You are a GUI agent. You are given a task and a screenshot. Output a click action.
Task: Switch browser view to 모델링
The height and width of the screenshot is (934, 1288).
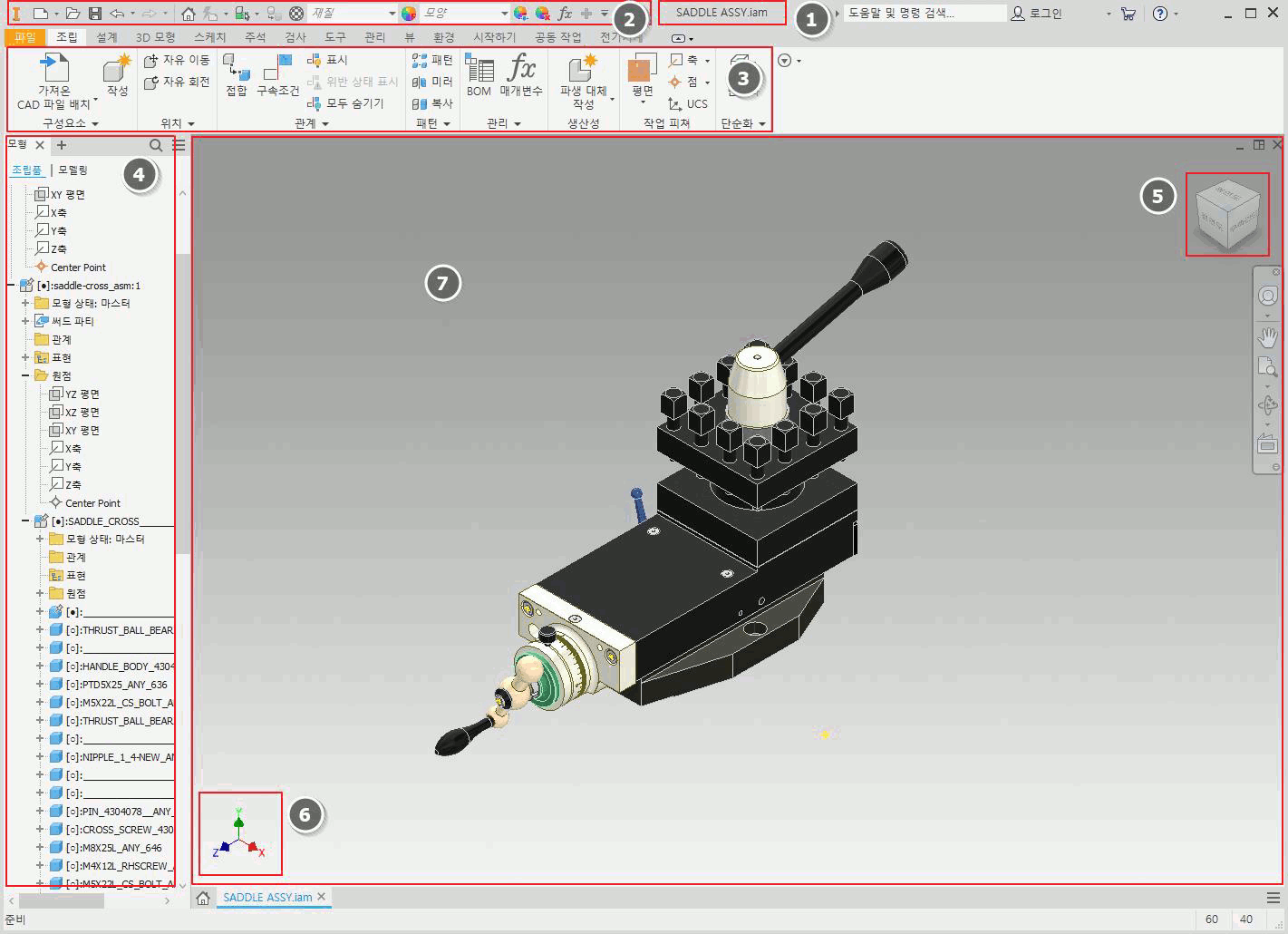tap(73, 170)
